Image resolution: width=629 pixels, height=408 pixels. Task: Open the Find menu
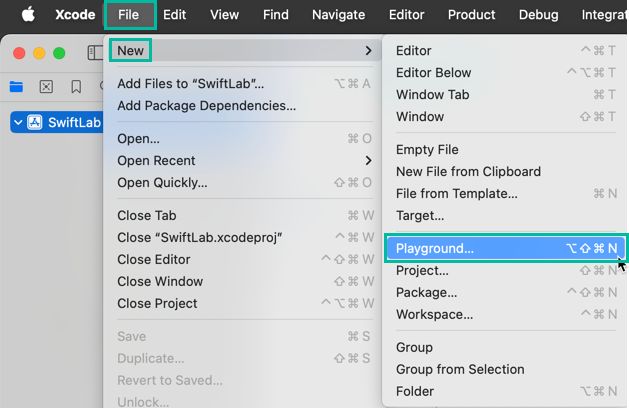pyautogui.click(x=276, y=15)
